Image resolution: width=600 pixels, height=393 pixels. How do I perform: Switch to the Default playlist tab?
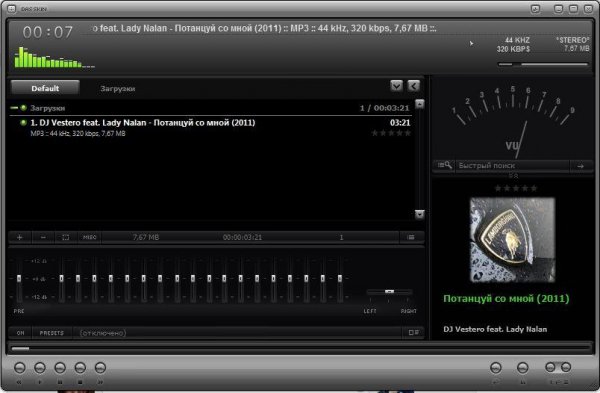click(45, 88)
